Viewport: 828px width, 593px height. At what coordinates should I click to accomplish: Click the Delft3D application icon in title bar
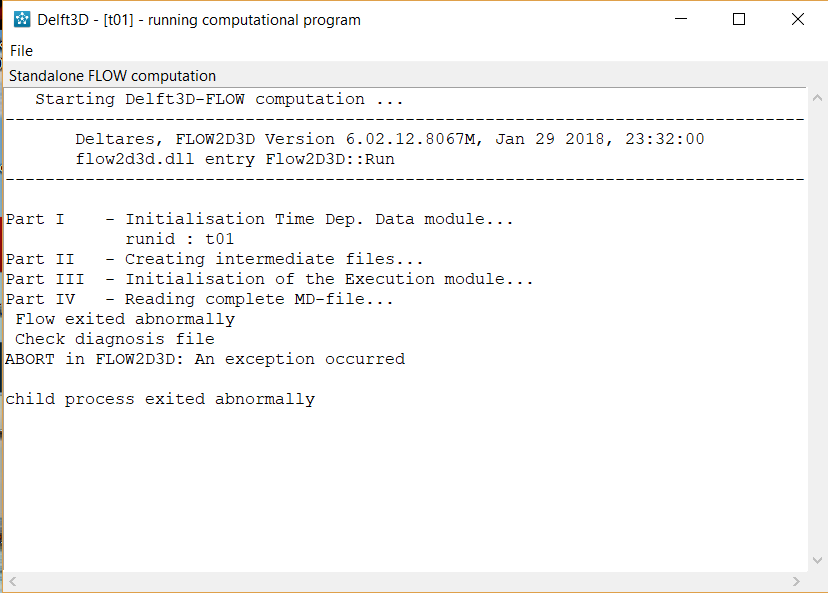(x=22, y=20)
